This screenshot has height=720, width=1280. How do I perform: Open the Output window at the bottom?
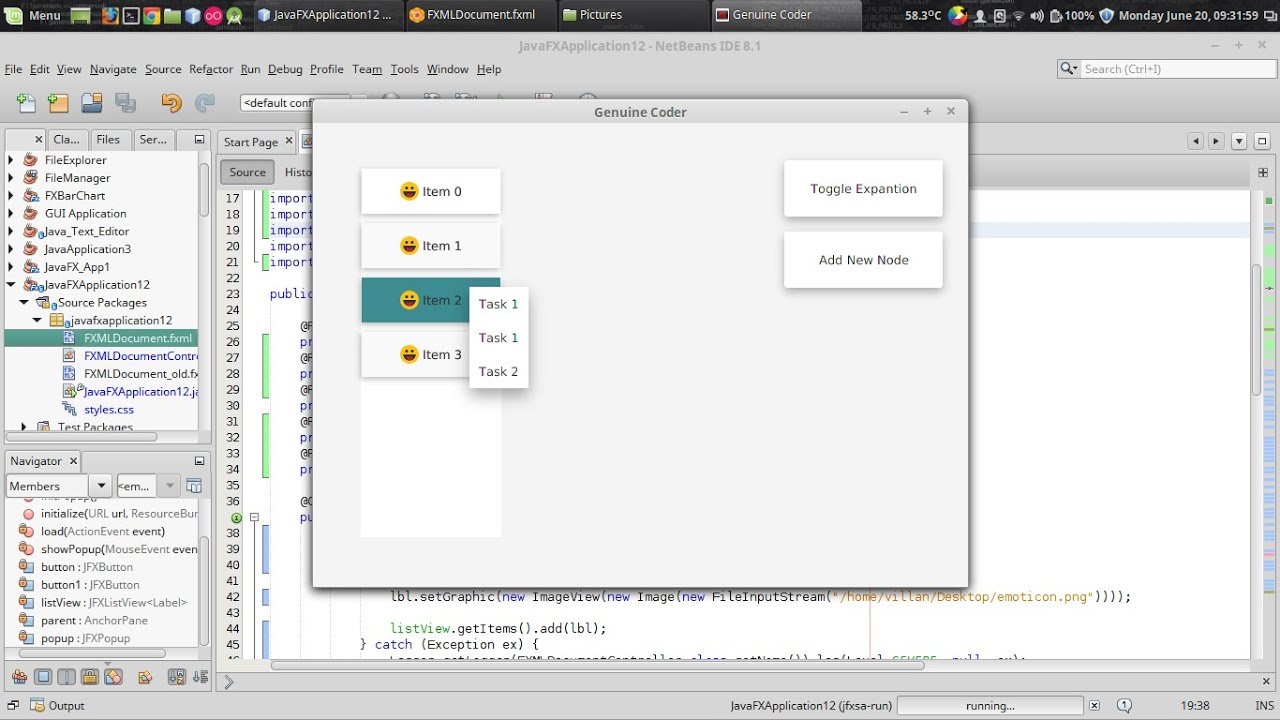[58, 705]
